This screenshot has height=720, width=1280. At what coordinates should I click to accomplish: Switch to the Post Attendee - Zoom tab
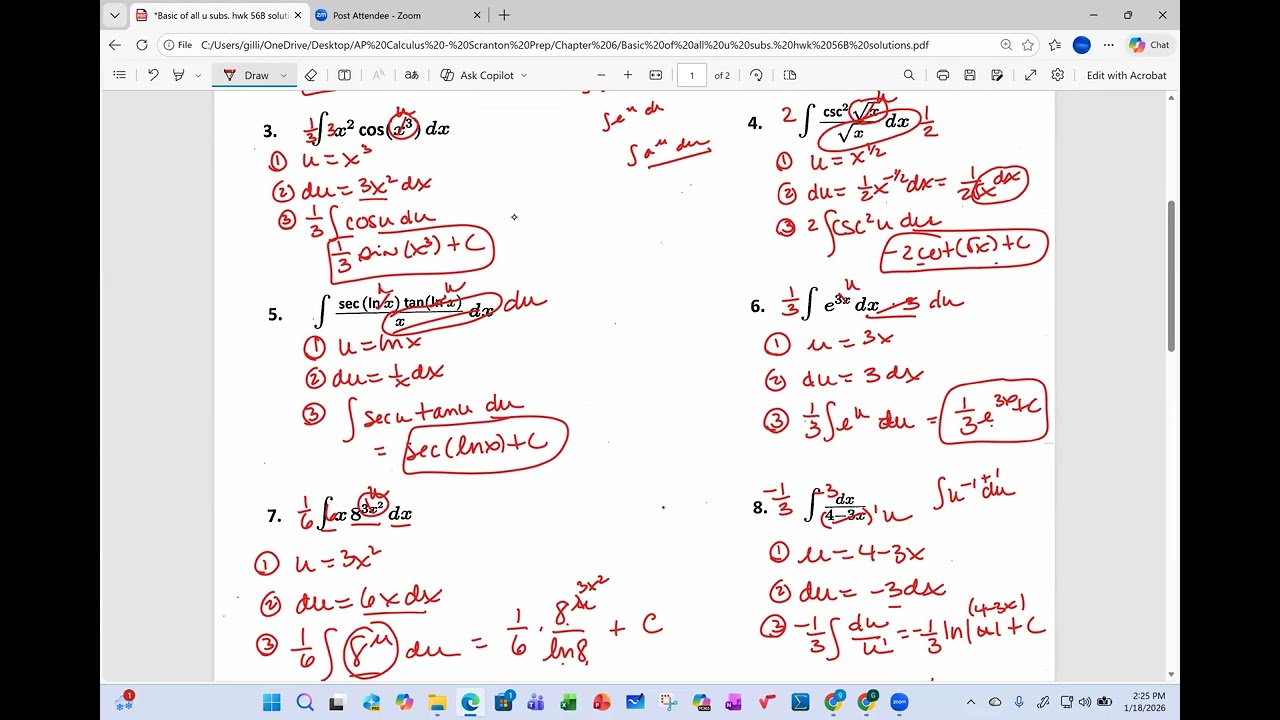390,15
